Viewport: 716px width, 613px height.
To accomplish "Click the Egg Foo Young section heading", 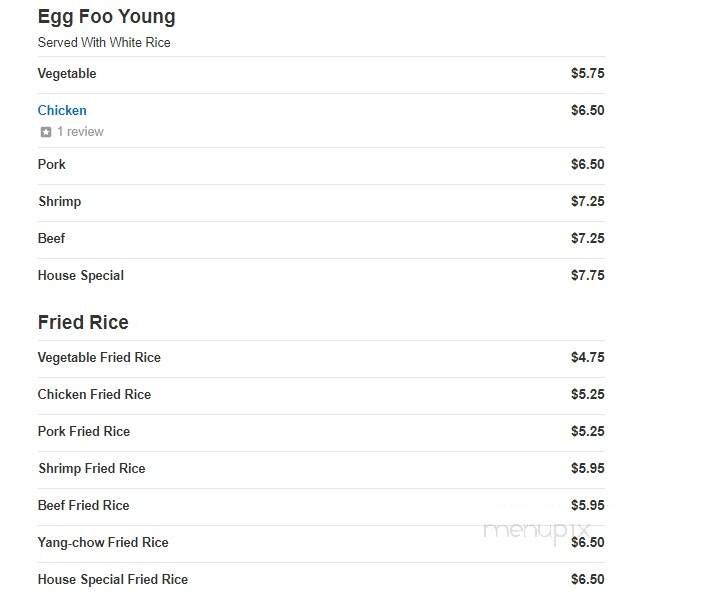I will click(106, 17).
